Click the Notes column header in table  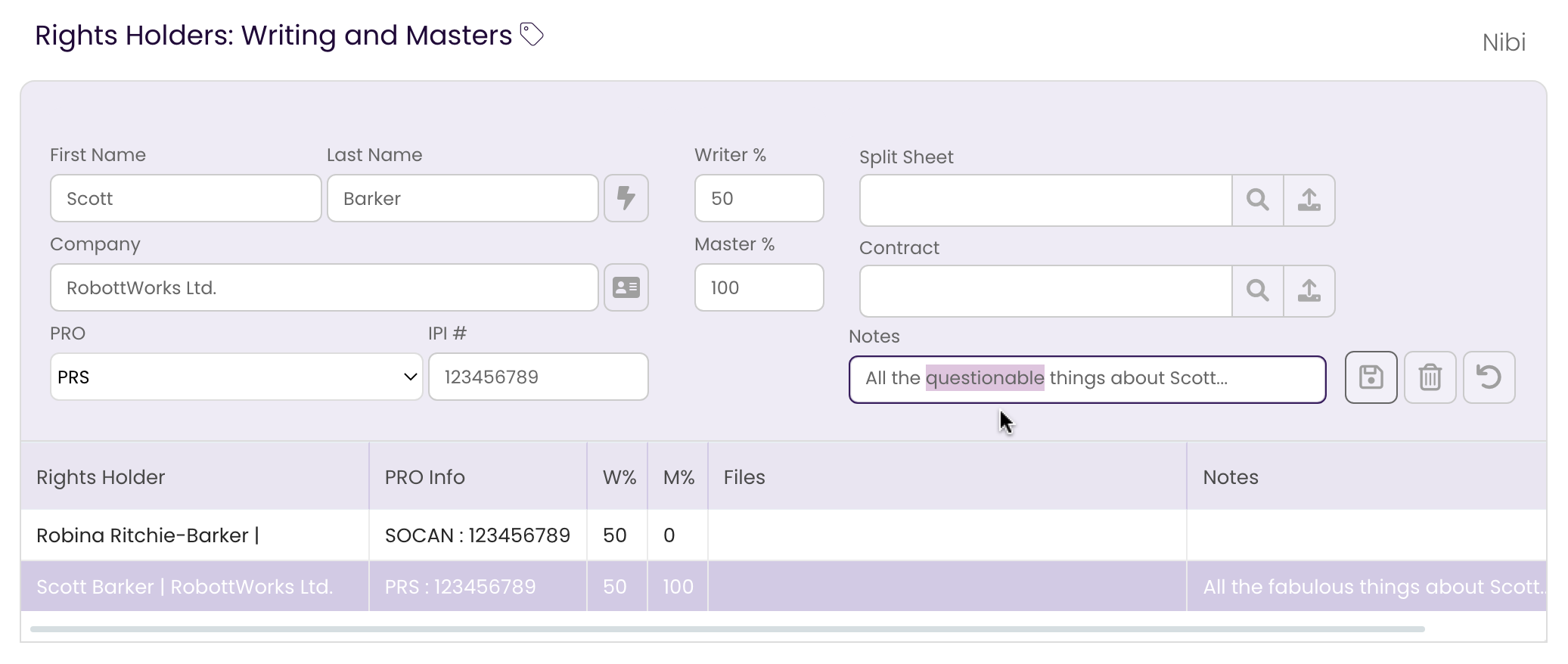click(x=1367, y=476)
